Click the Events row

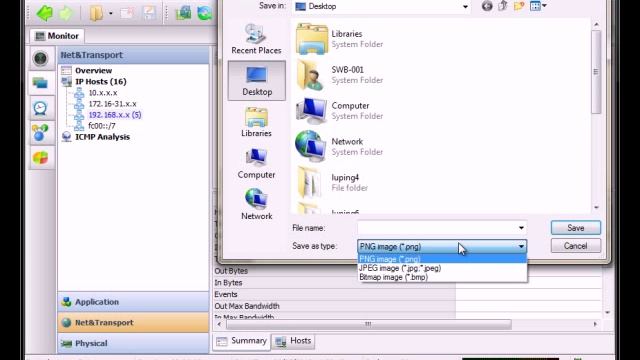pyautogui.click(x=335, y=294)
